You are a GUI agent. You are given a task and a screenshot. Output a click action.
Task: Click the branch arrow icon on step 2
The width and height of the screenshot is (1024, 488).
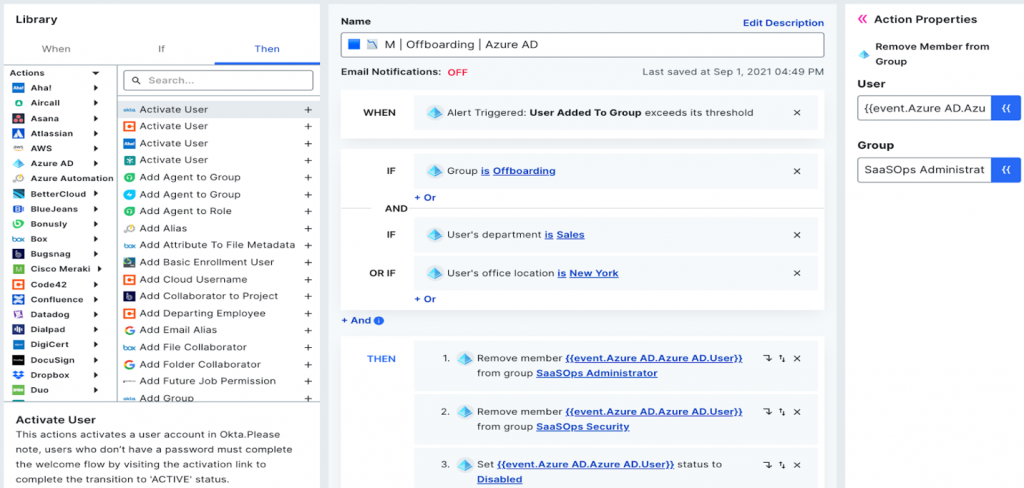767,411
